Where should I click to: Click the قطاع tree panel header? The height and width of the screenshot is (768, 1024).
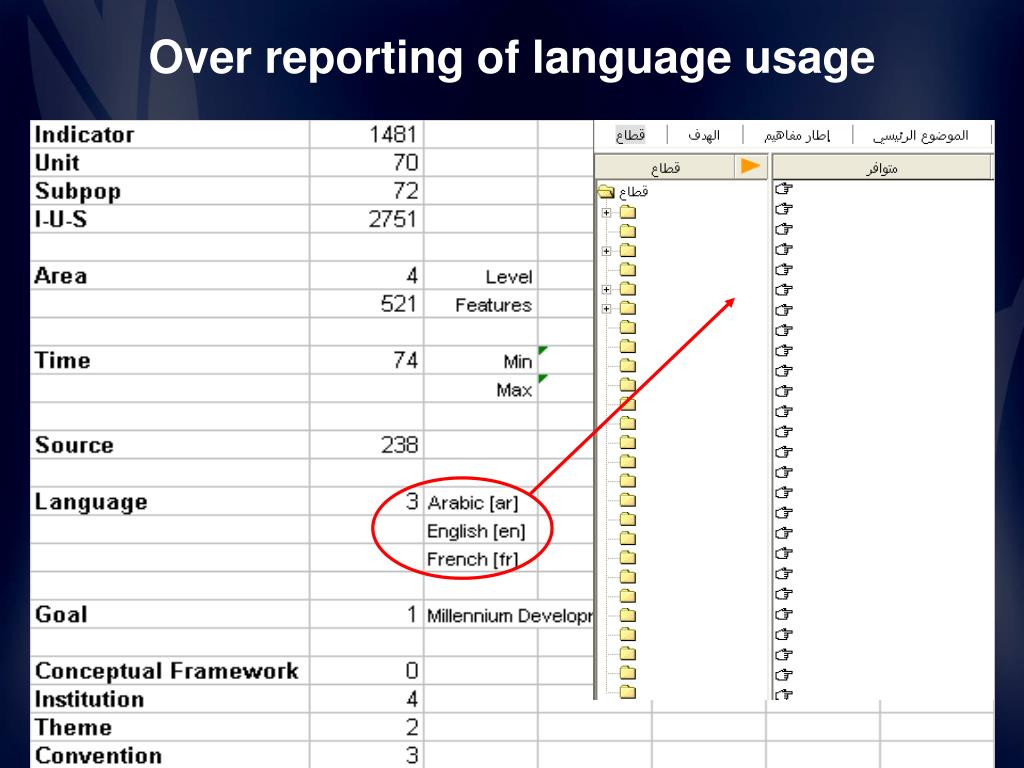click(x=664, y=168)
